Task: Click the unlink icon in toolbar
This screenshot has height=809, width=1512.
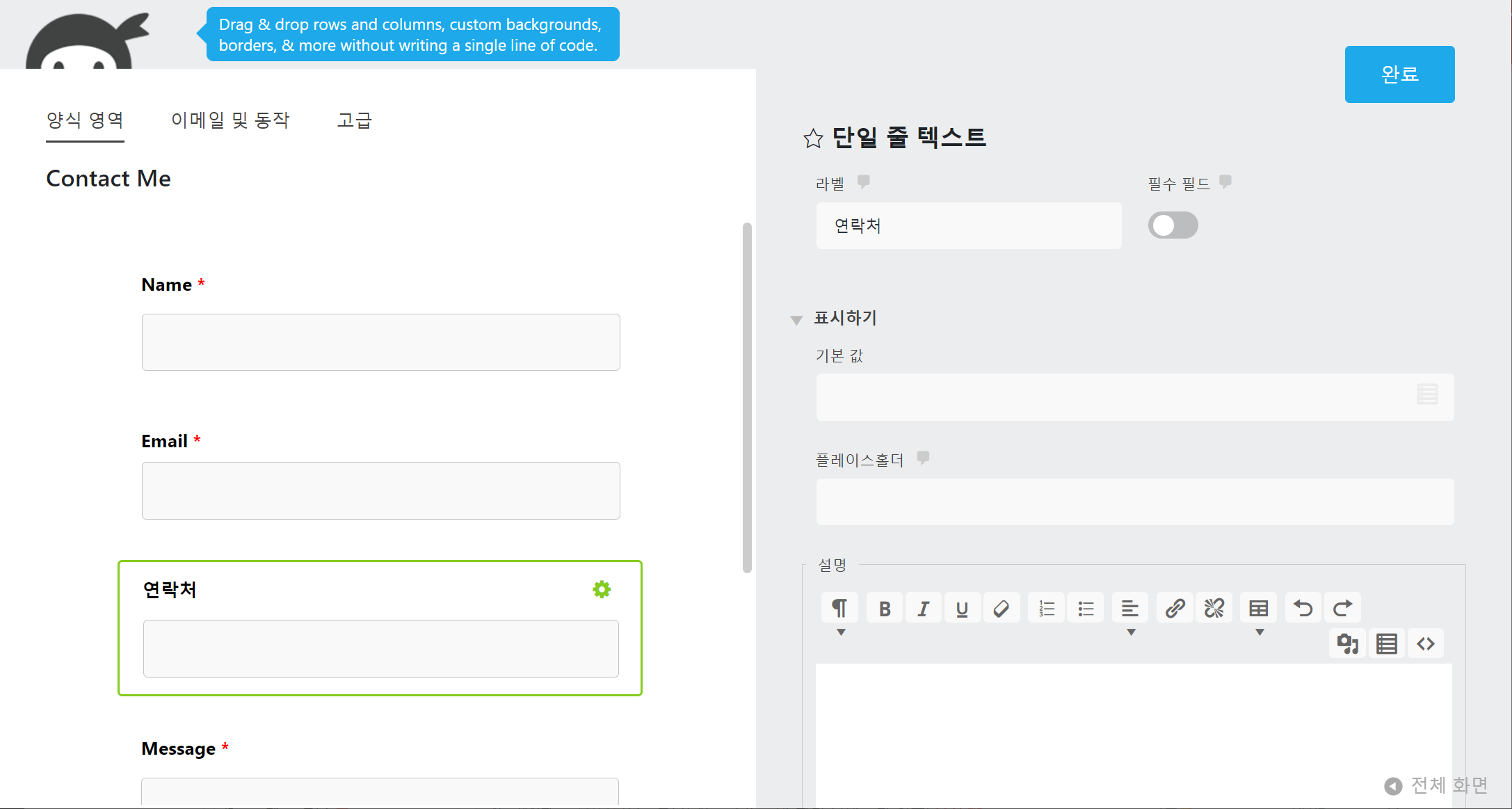Action: coord(1214,609)
